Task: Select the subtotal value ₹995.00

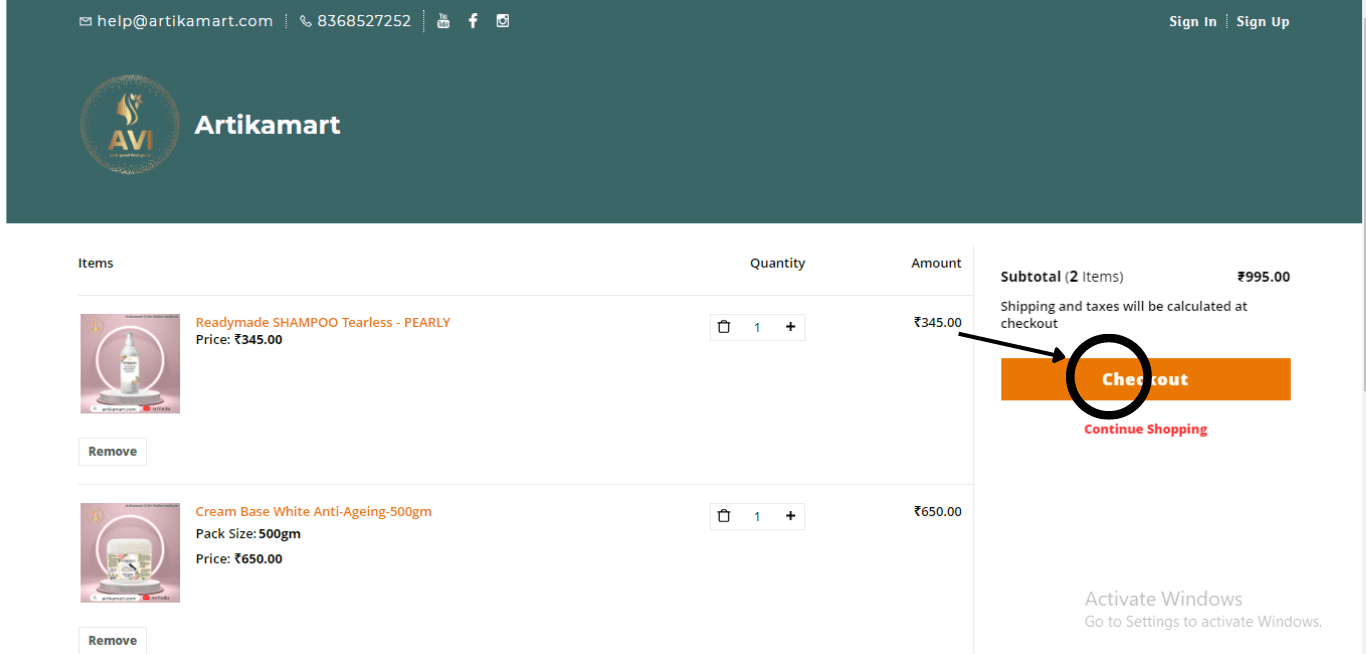Action: (x=1264, y=277)
